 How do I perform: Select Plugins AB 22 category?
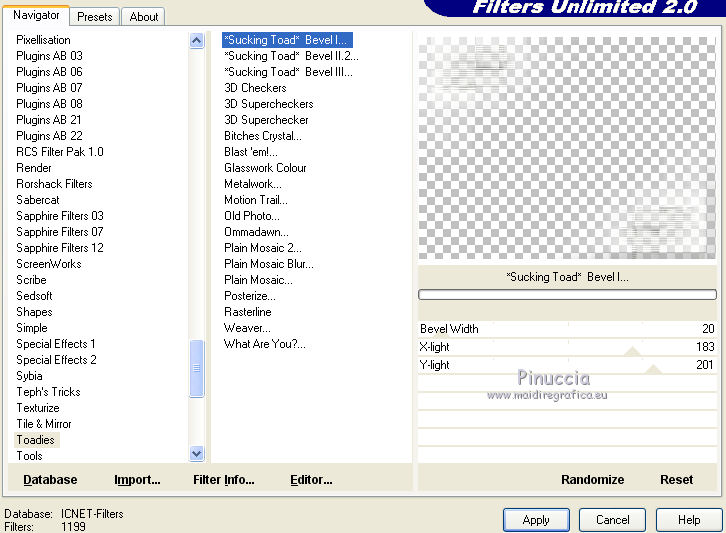[50, 136]
